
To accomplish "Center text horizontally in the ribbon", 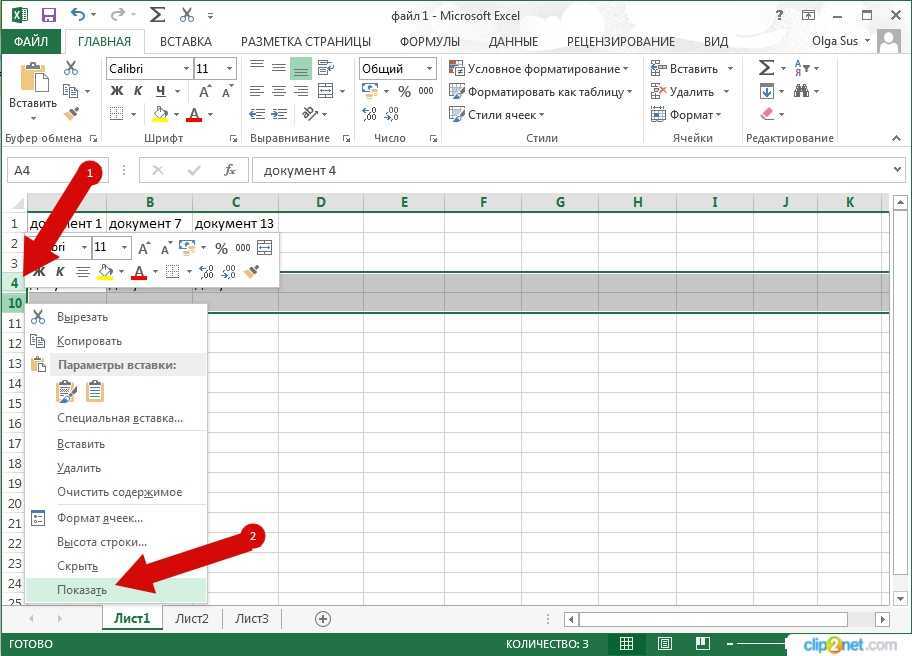I will point(279,91).
